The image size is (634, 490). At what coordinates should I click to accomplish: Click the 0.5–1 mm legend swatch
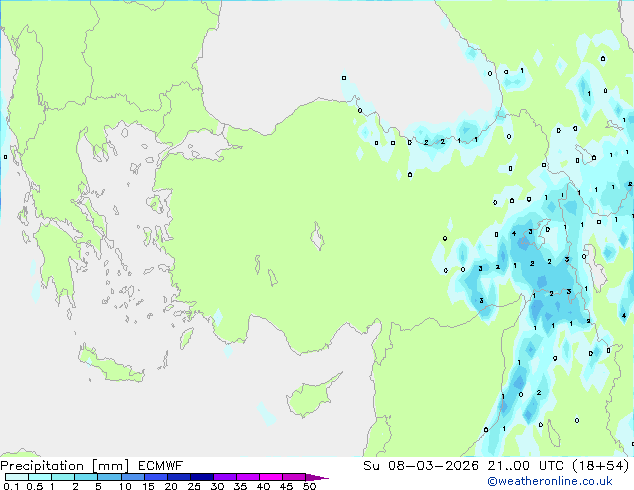40,477
